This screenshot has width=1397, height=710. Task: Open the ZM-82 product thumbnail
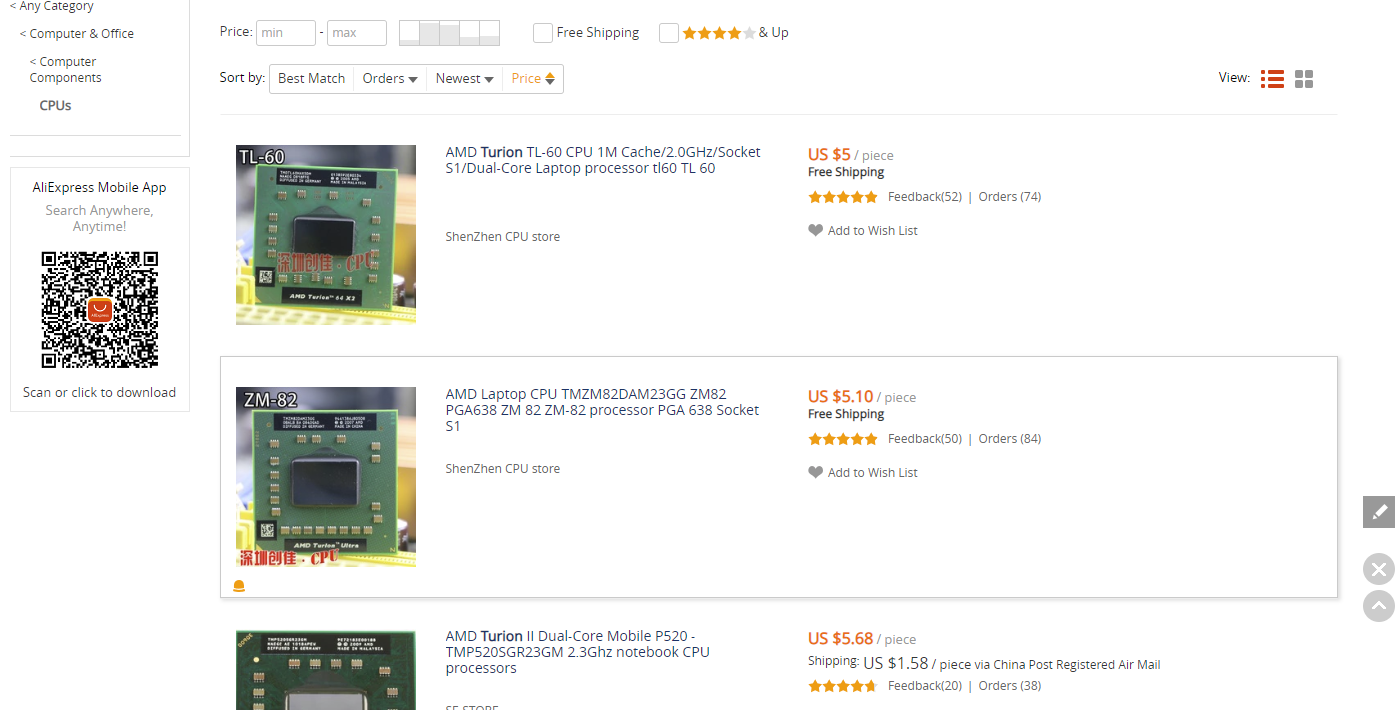(x=326, y=477)
